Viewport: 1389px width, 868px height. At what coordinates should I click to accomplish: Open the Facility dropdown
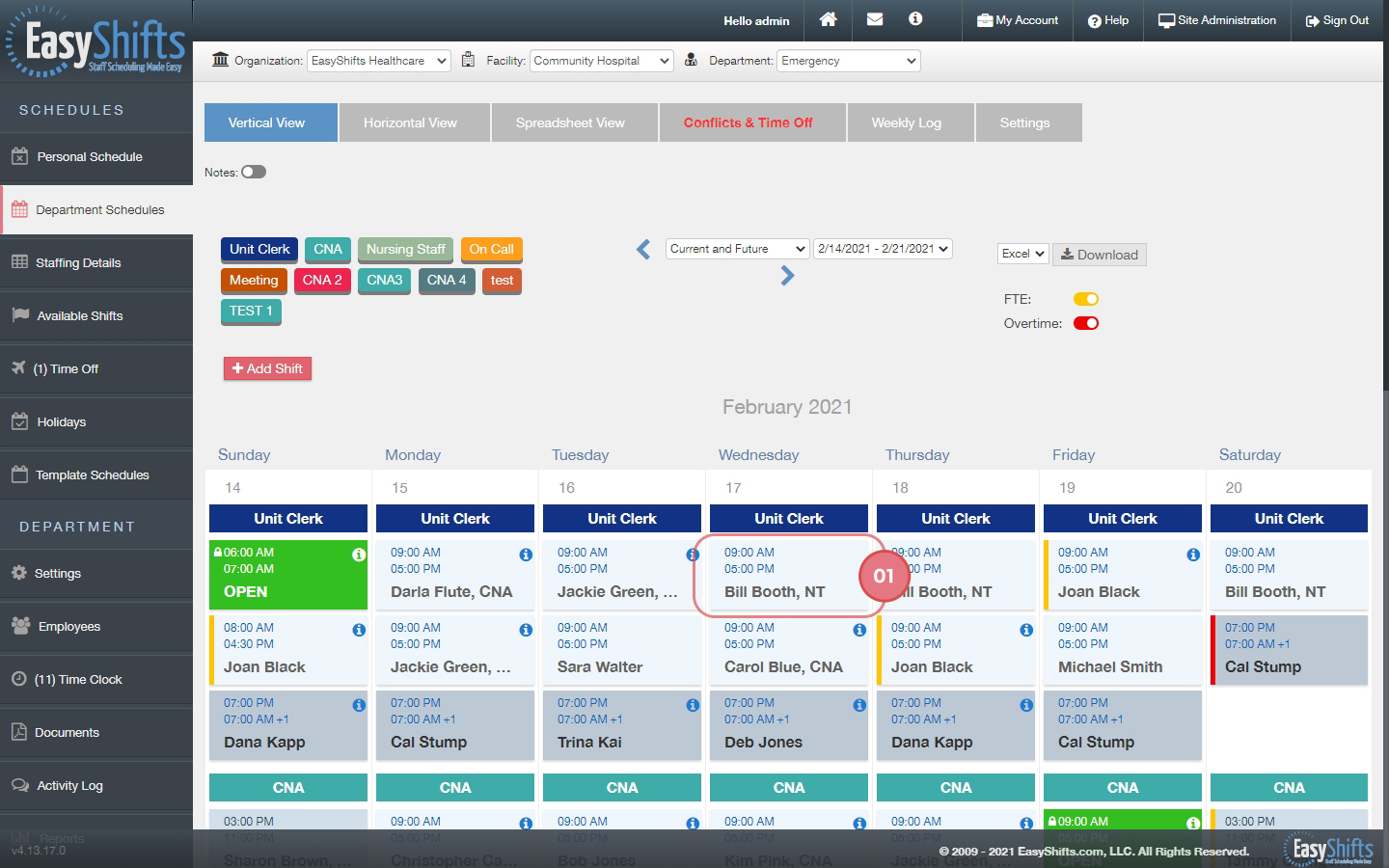pos(602,61)
